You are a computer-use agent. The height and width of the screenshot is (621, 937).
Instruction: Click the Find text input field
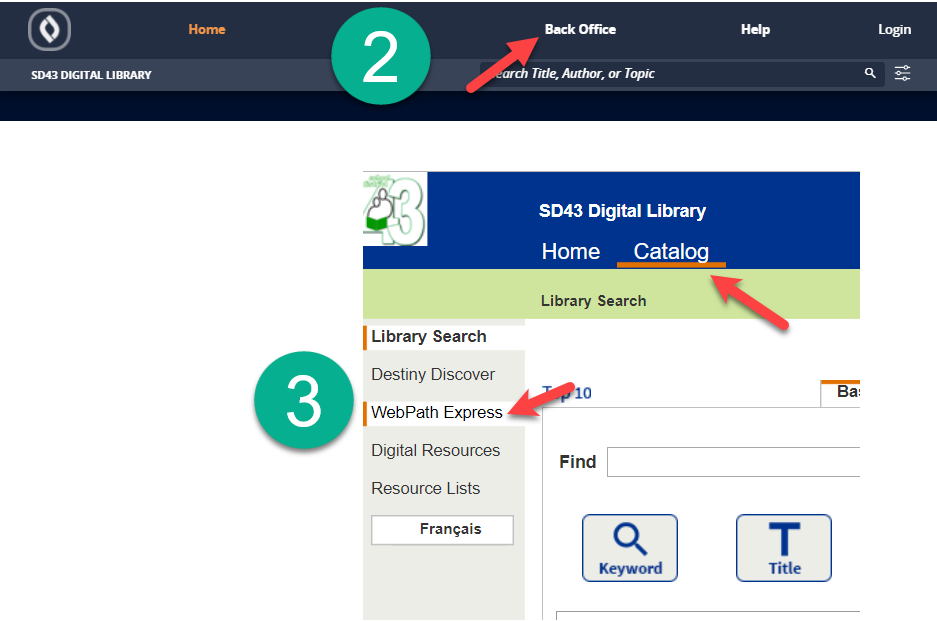tap(733, 462)
